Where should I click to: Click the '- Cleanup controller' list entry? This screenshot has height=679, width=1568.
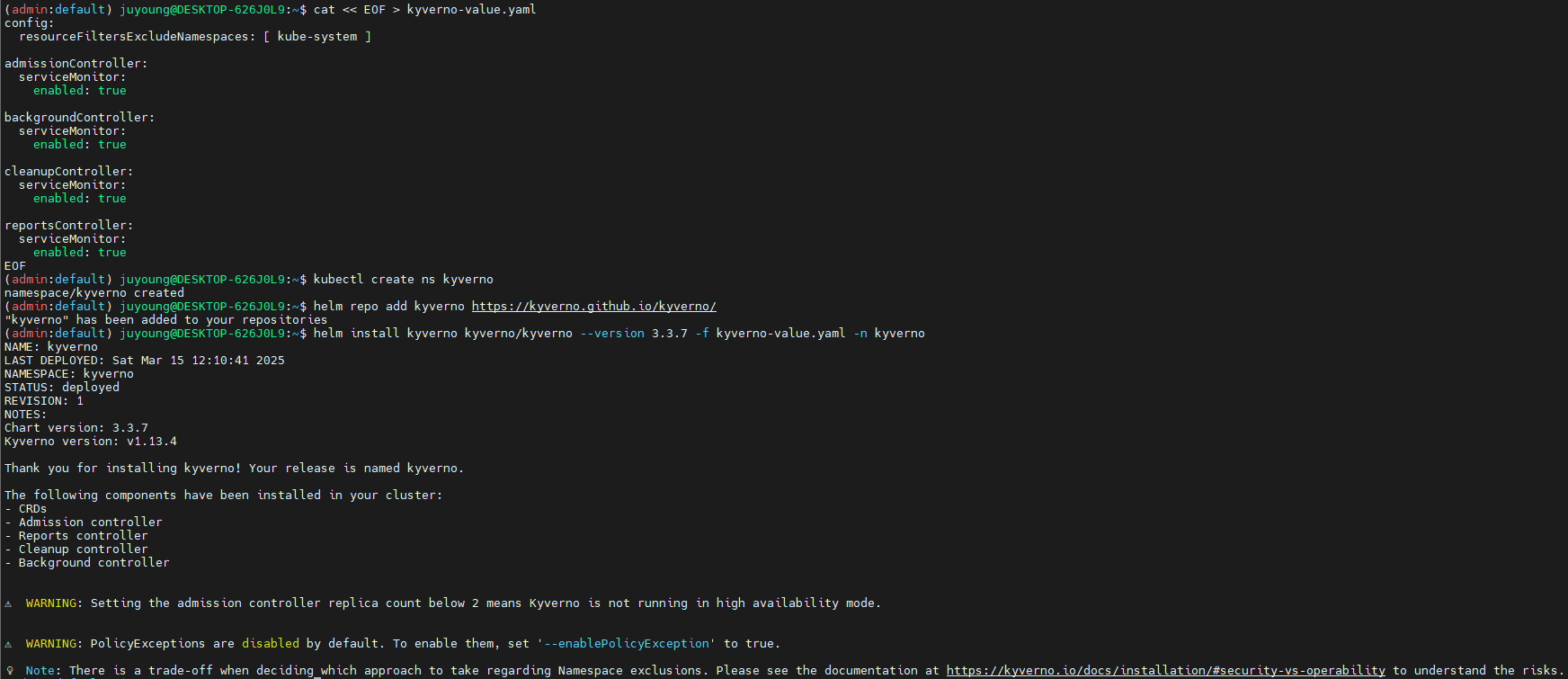pos(76,549)
